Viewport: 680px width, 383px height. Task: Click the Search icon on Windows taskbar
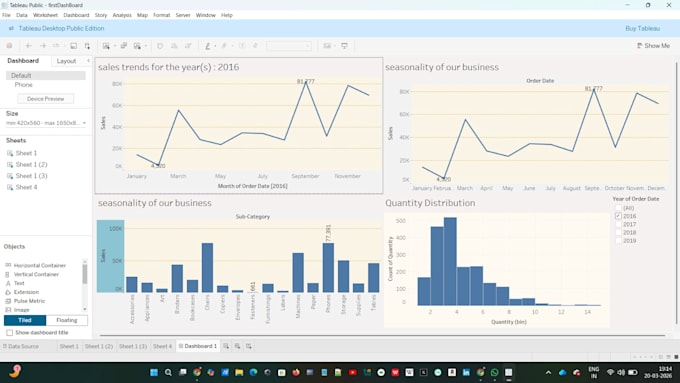[x=168, y=372]
